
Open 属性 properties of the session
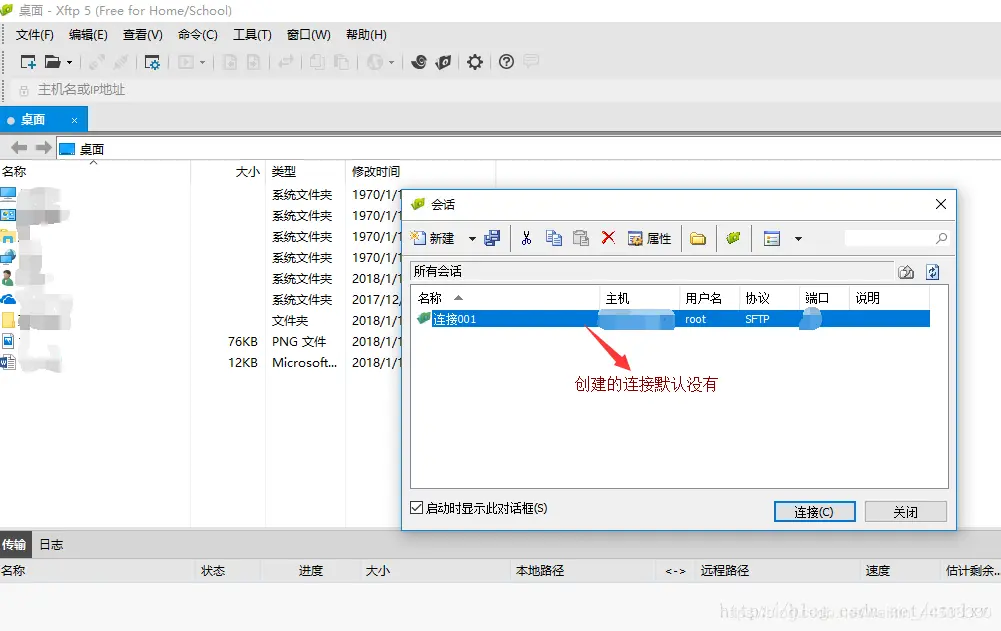click(x=649, y=239)
